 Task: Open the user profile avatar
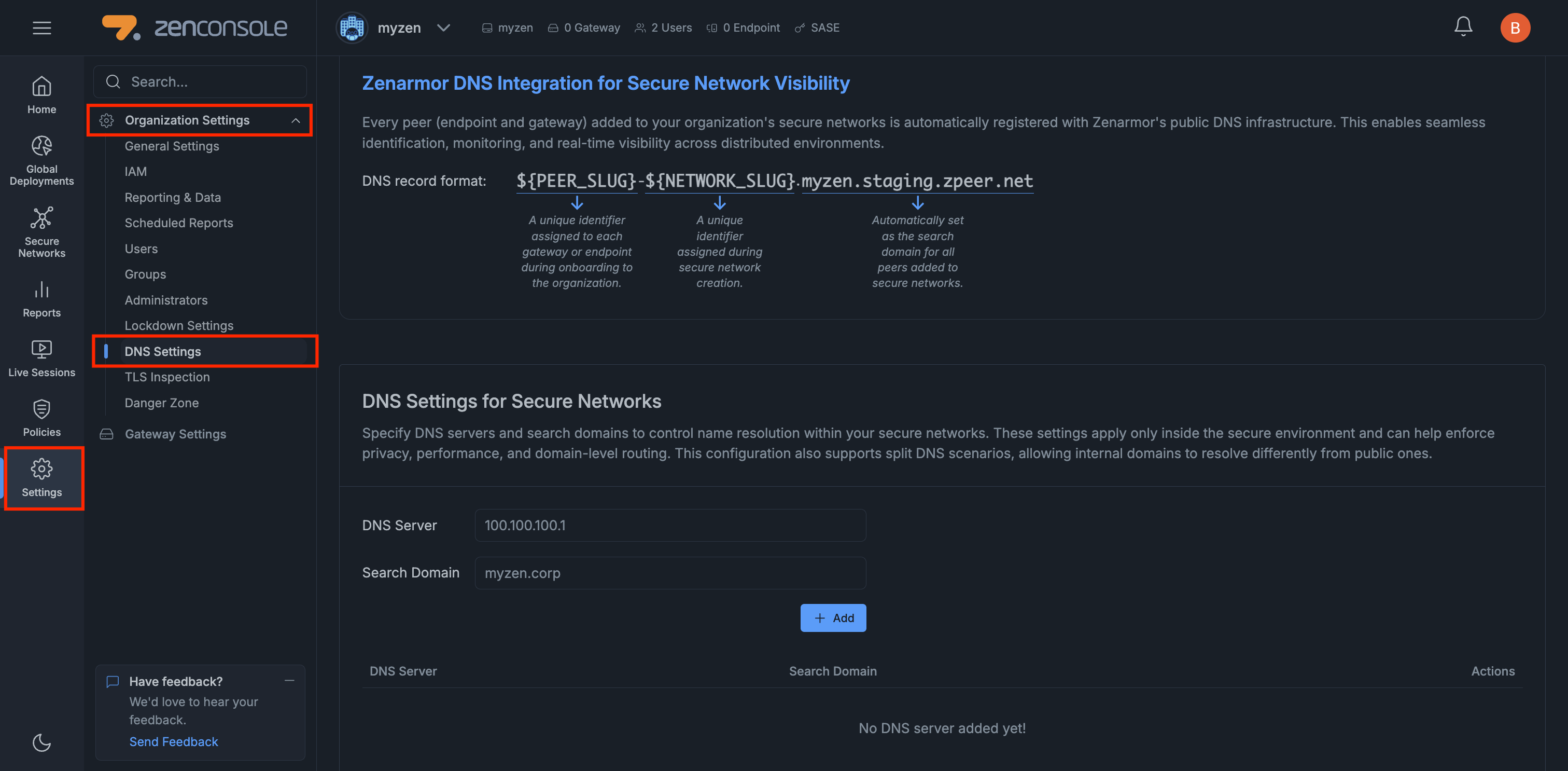(1515, 27)
